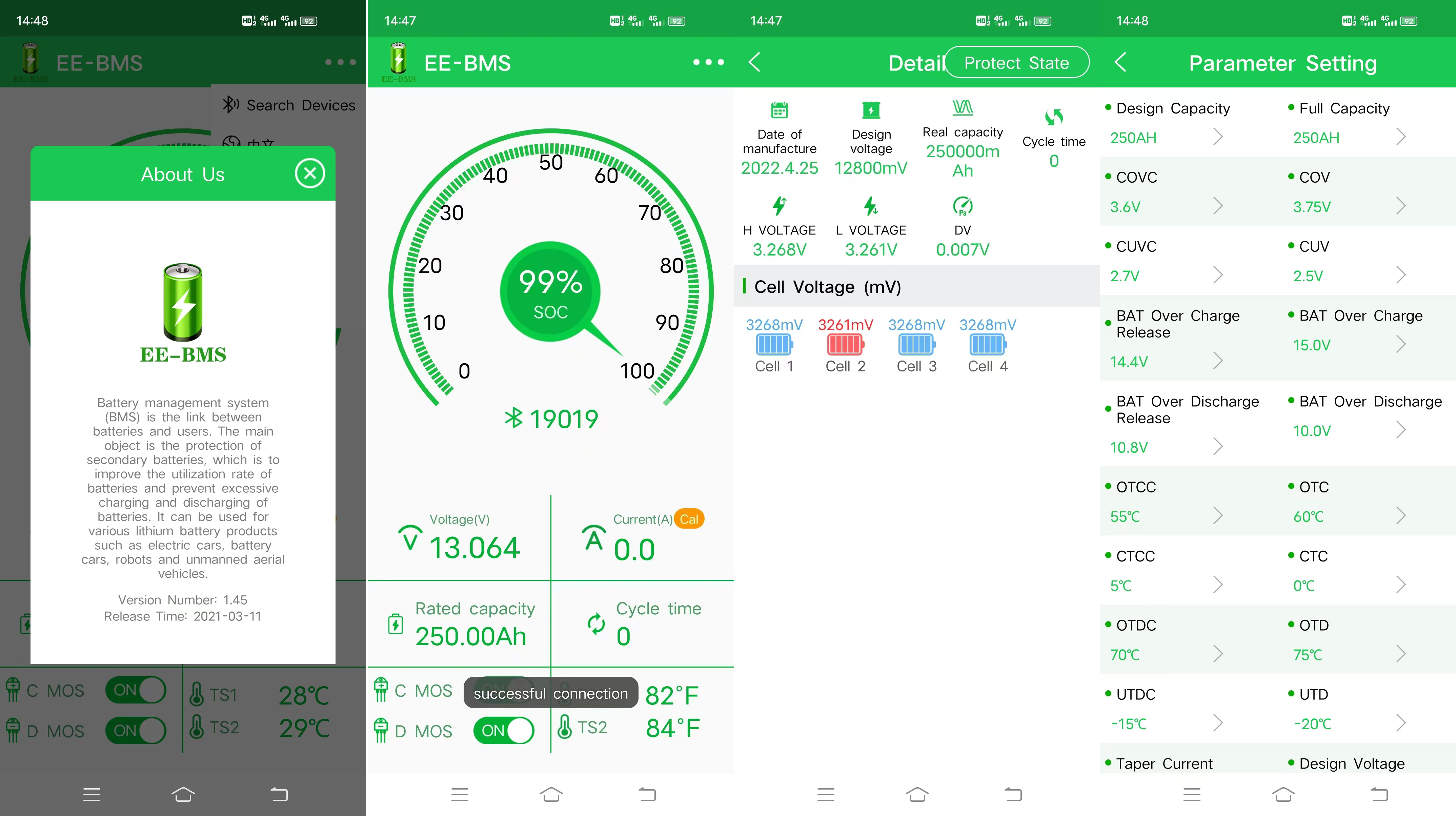Expand the Design Capacity 250AH setting
The height and width of the screenshot is (816, 1456).
(1217, 137)
